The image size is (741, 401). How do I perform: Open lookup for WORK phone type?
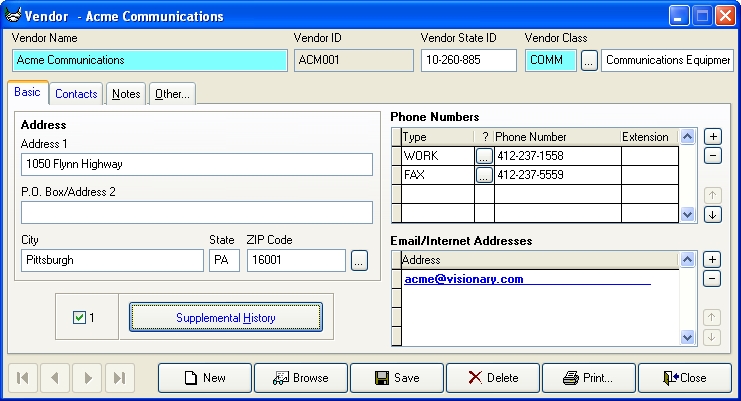(484, 156)
